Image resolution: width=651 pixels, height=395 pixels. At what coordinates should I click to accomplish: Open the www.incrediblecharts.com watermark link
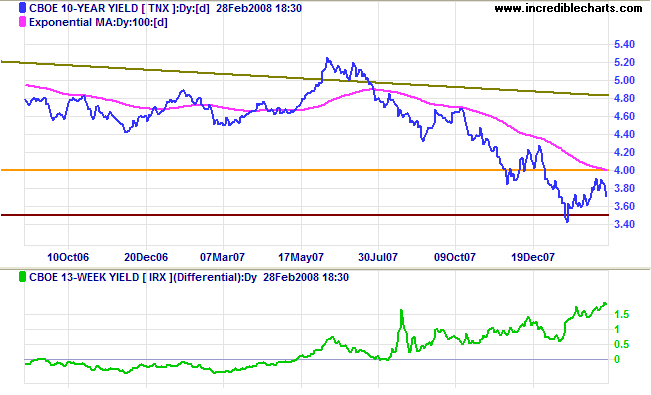point(568,8)
